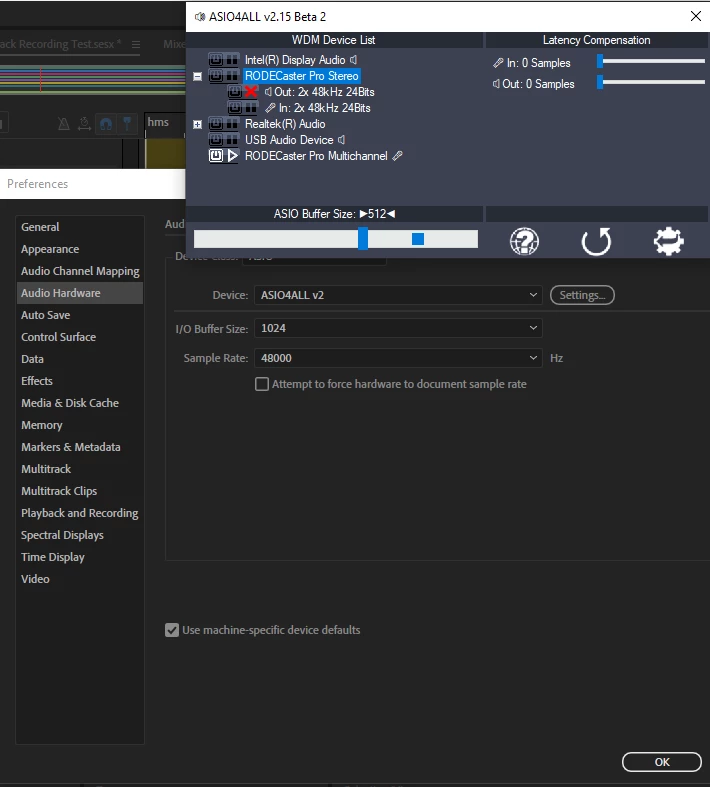This screenshot has height=787, width=710.
Task: Click the pause status icon on In: 2x 48kHz row
Action: (251, 108)
